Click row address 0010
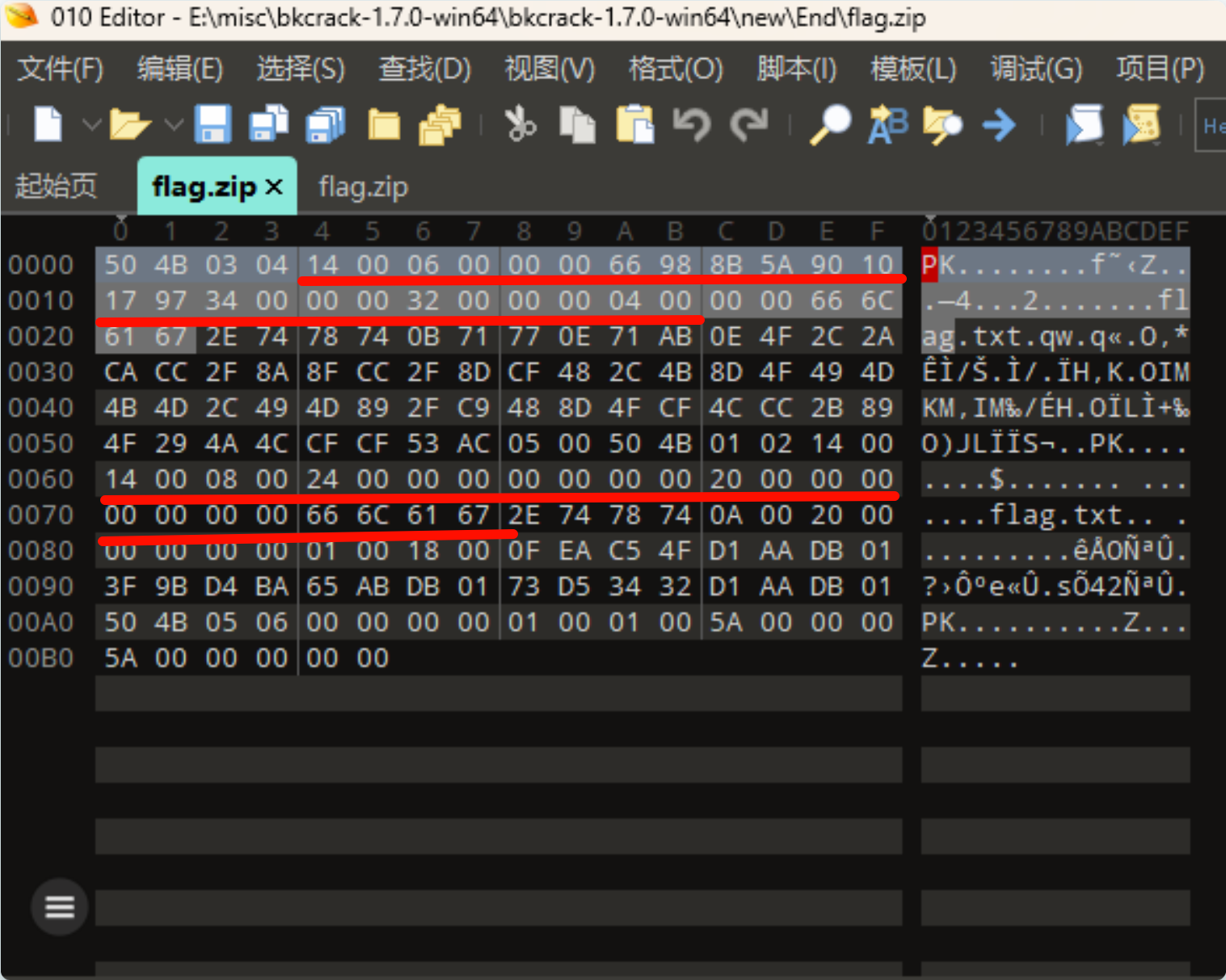This screenshot has height=980, width=1226. point(41,301)
